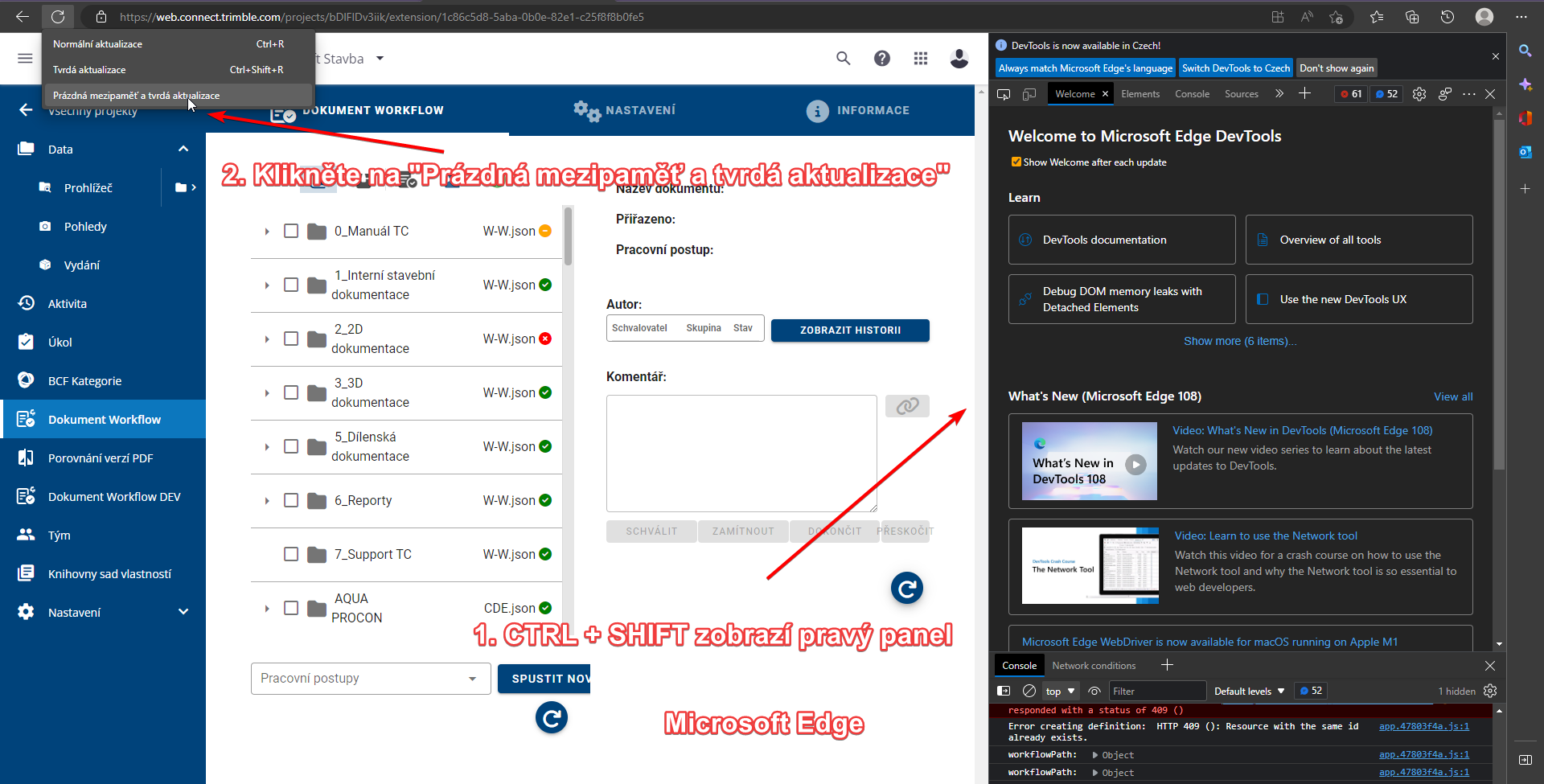Viewport: 1544px width, 784px height.
Task: Check the 7_Support TC checkbox
Action: click(x=291, y=554)
